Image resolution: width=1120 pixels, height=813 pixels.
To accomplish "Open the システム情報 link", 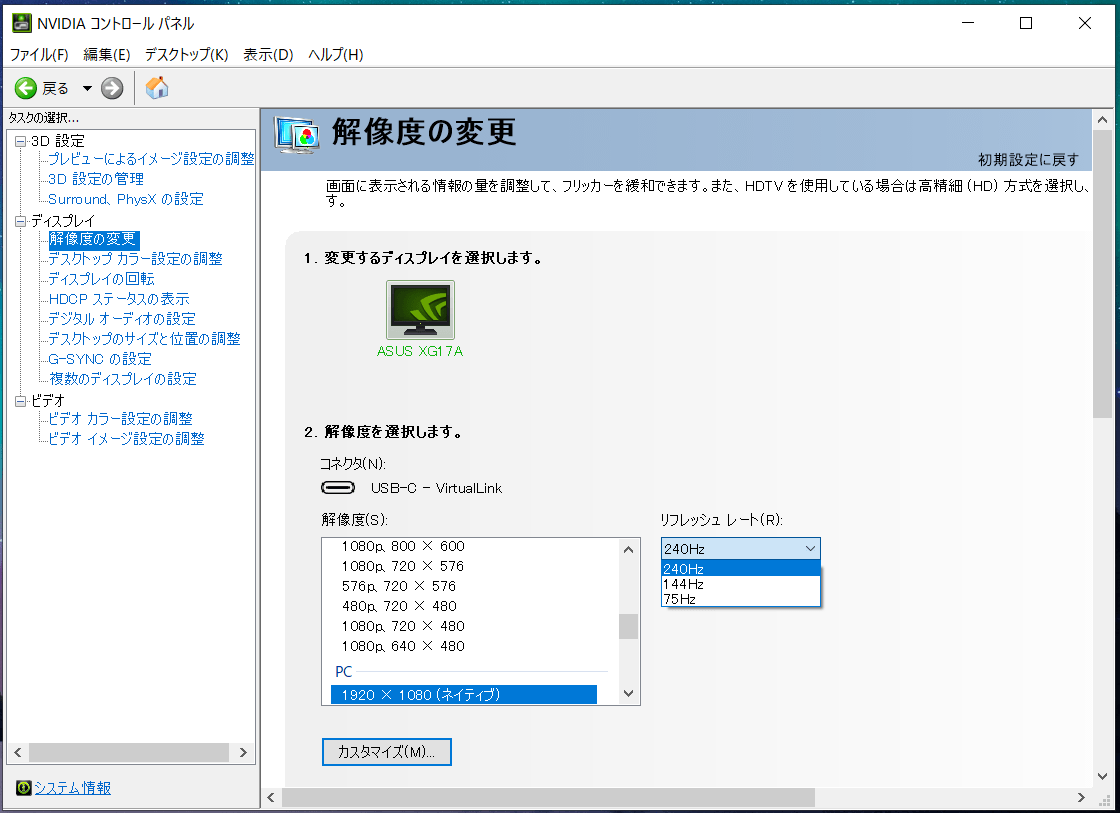I will tap(73, 787).
